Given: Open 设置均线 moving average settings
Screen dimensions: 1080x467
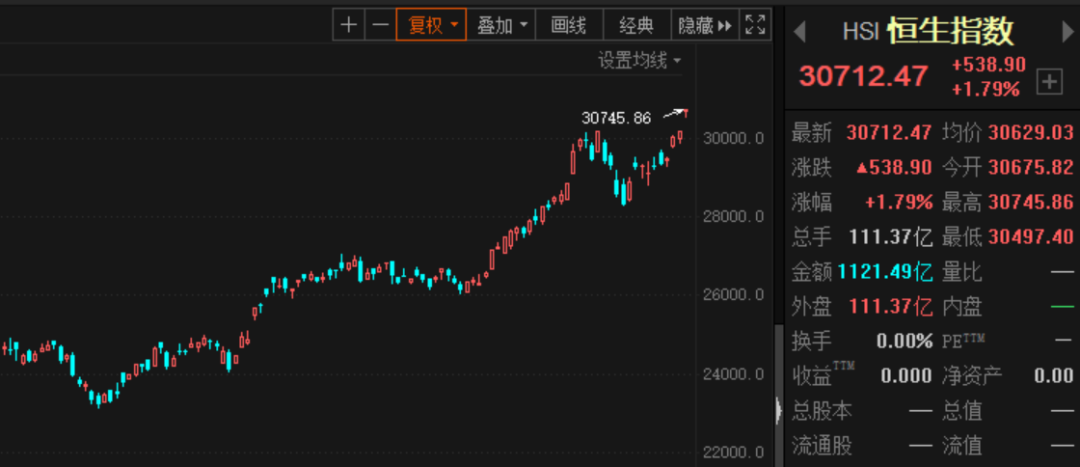Looking at the screenshot, I should click(639, 61).
